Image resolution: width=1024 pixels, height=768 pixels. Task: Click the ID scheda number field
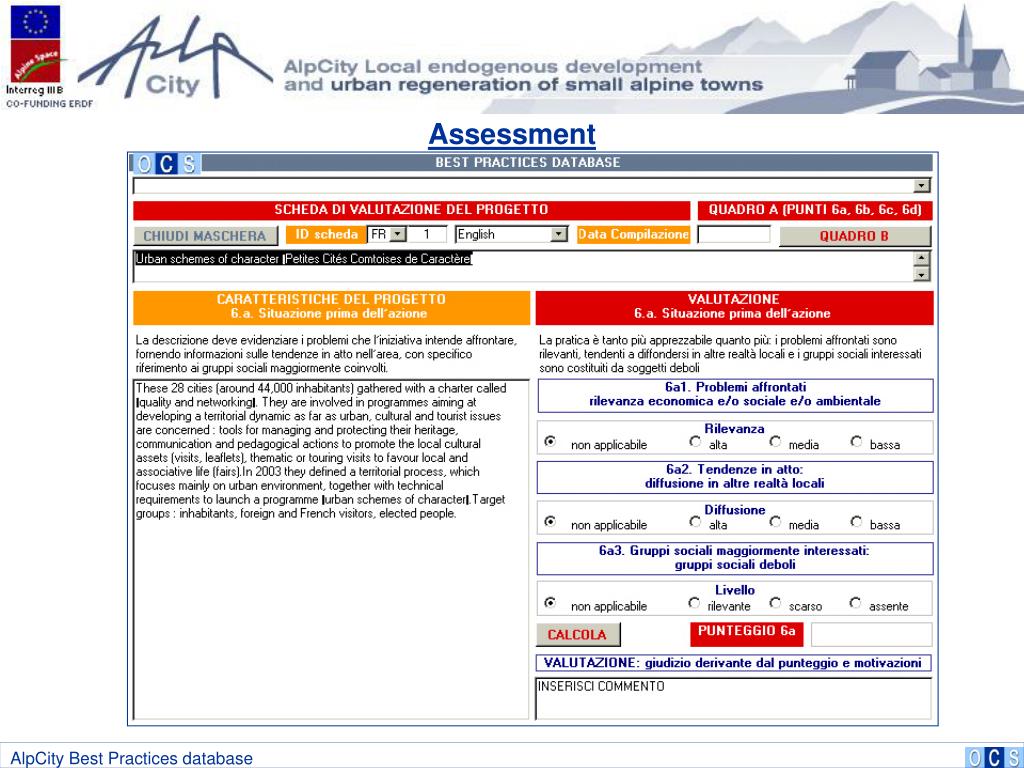(427, 234)
